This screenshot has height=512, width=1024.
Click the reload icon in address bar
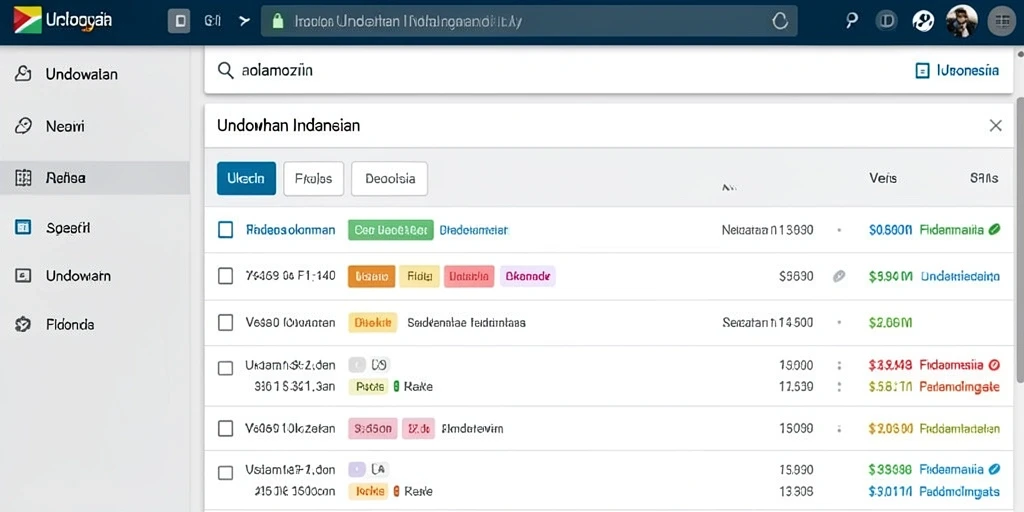coord(780,22)
